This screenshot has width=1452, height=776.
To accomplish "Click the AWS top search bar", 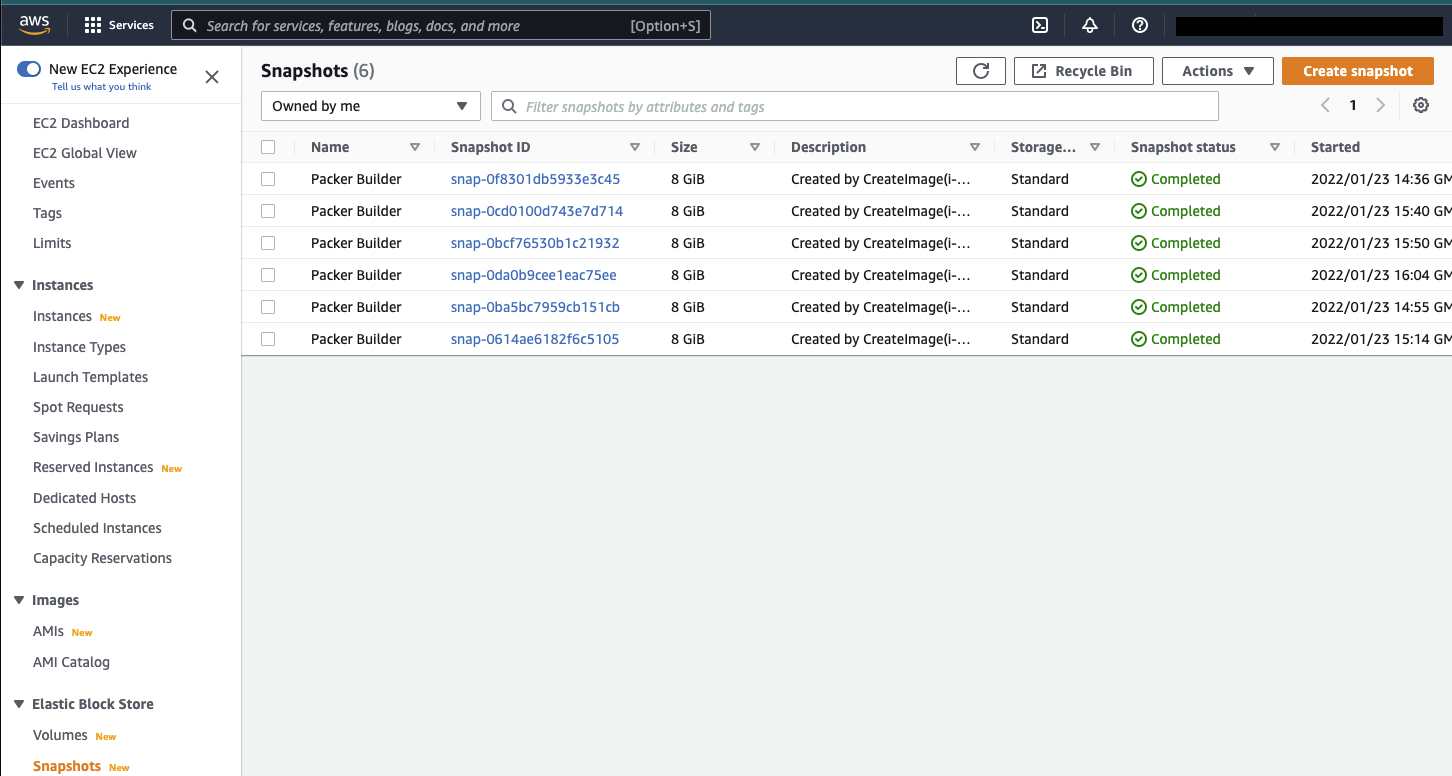I will 441,26.
